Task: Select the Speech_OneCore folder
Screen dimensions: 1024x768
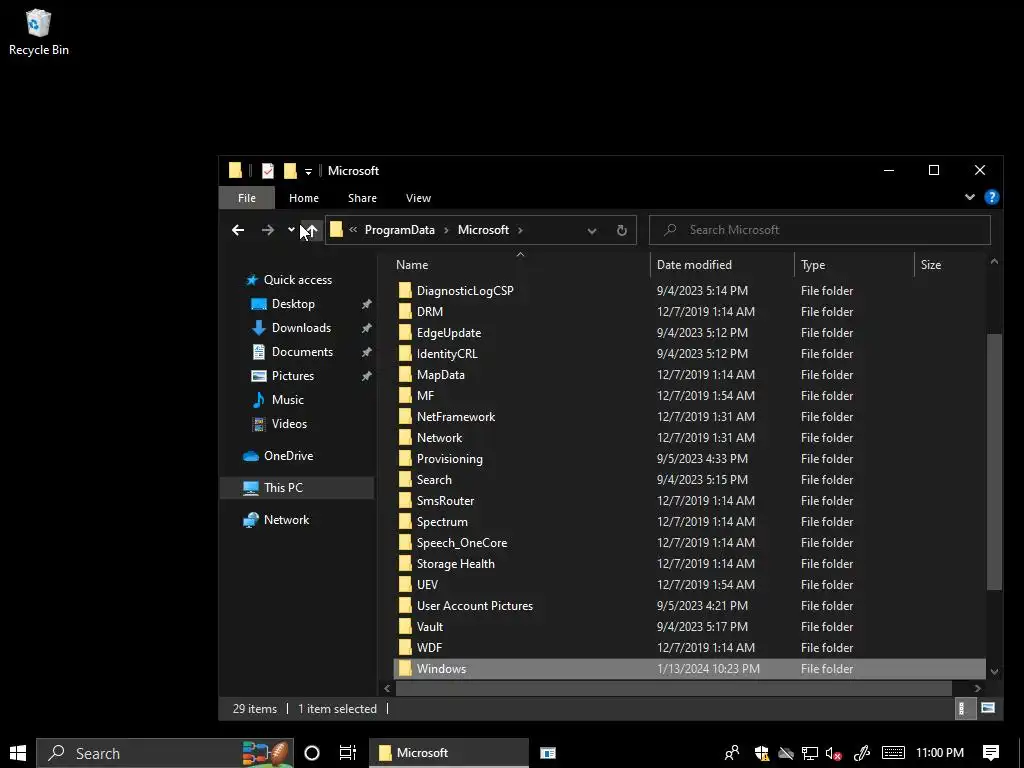Action: (x=462, y=543)
